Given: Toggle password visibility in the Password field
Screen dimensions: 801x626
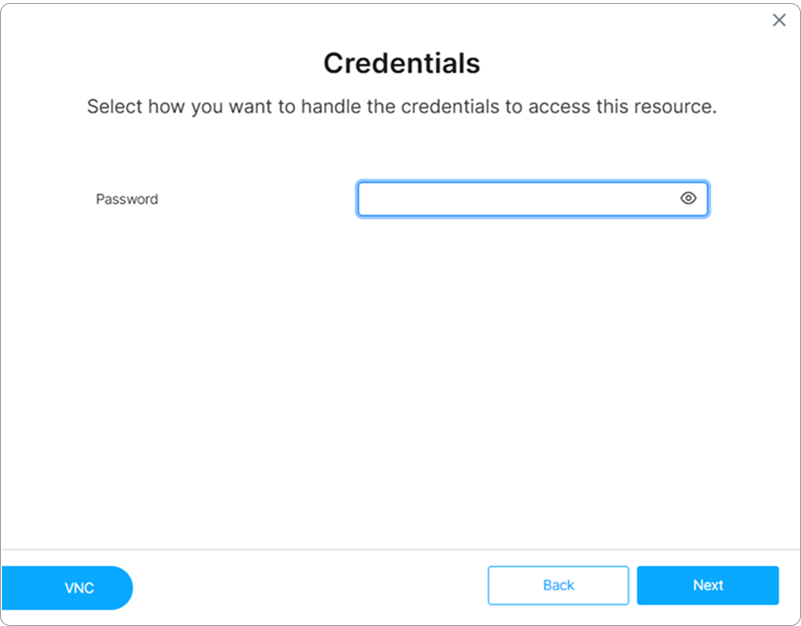Looking at the screenshot, I should (x=688, y=199).
